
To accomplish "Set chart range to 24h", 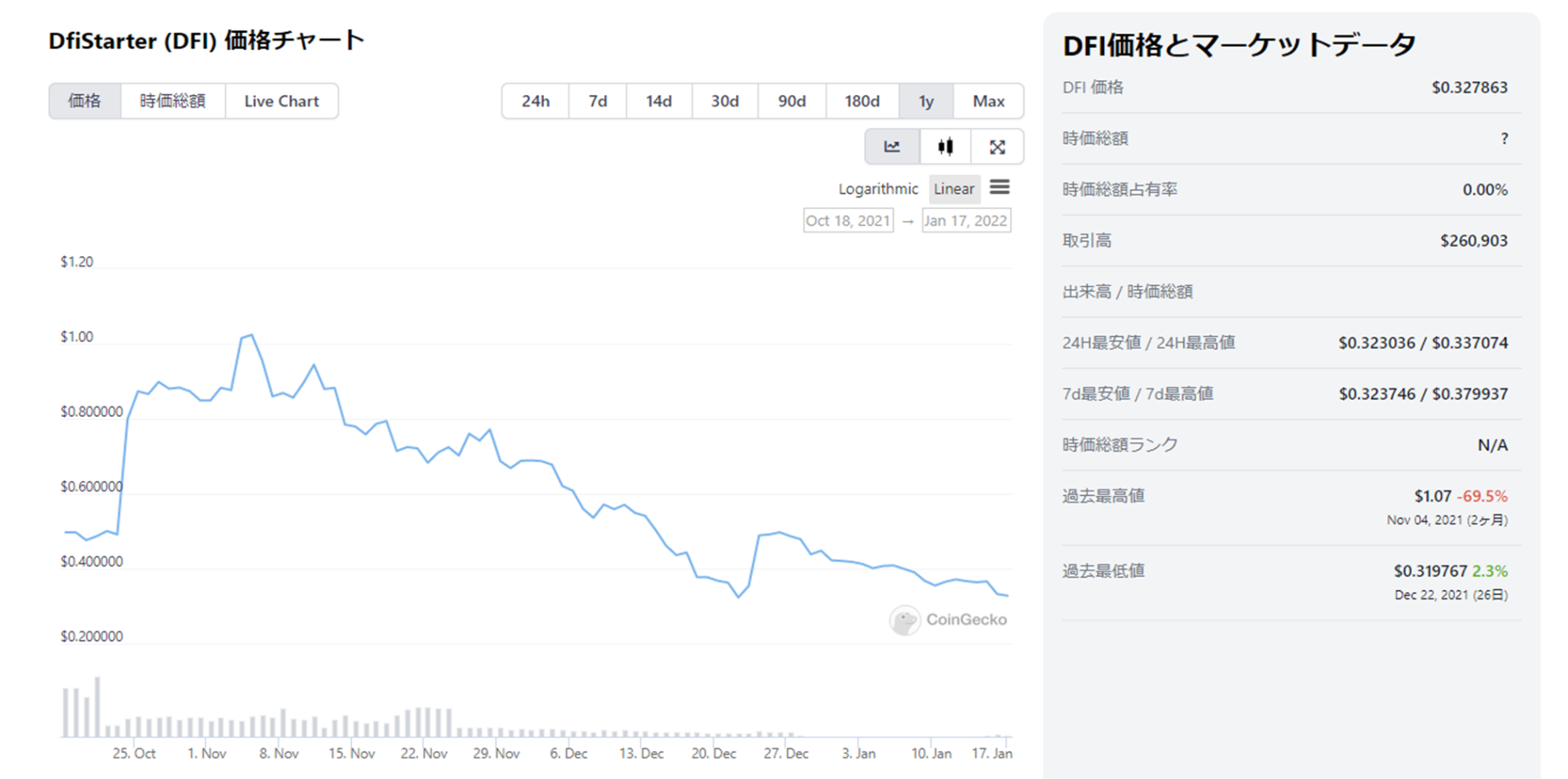I will pyautogui.click(x=535, y=101).
